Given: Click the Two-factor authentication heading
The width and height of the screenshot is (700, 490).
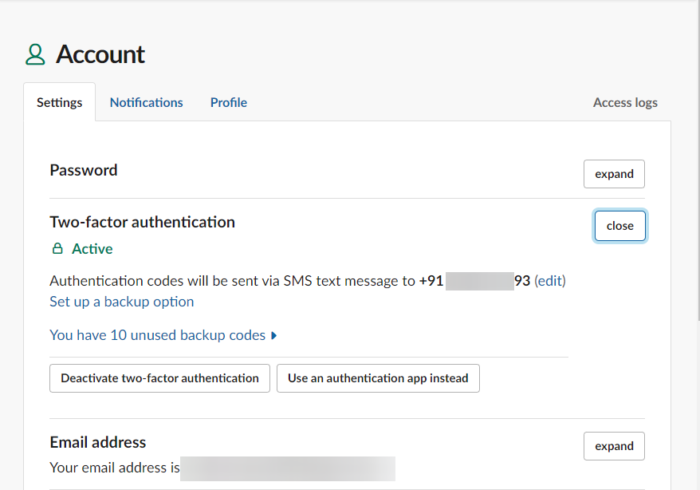Looking at the screenshot, I should tap(142, 222).
